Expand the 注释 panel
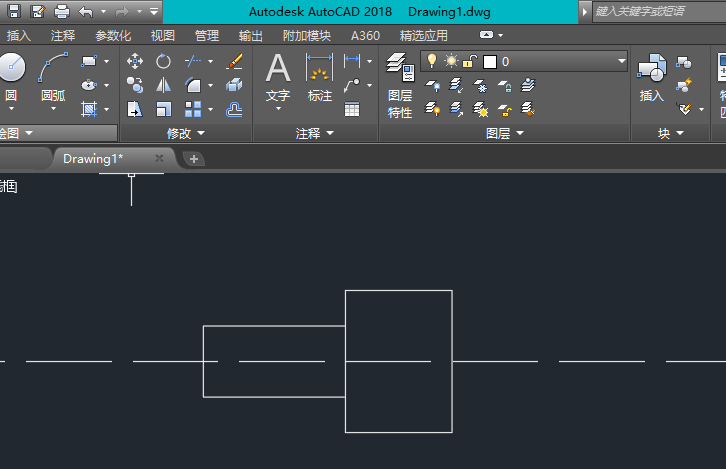Image resolution: width=726 pixels, height=469 pixels. pyautogui.click(x=314, y=133)
